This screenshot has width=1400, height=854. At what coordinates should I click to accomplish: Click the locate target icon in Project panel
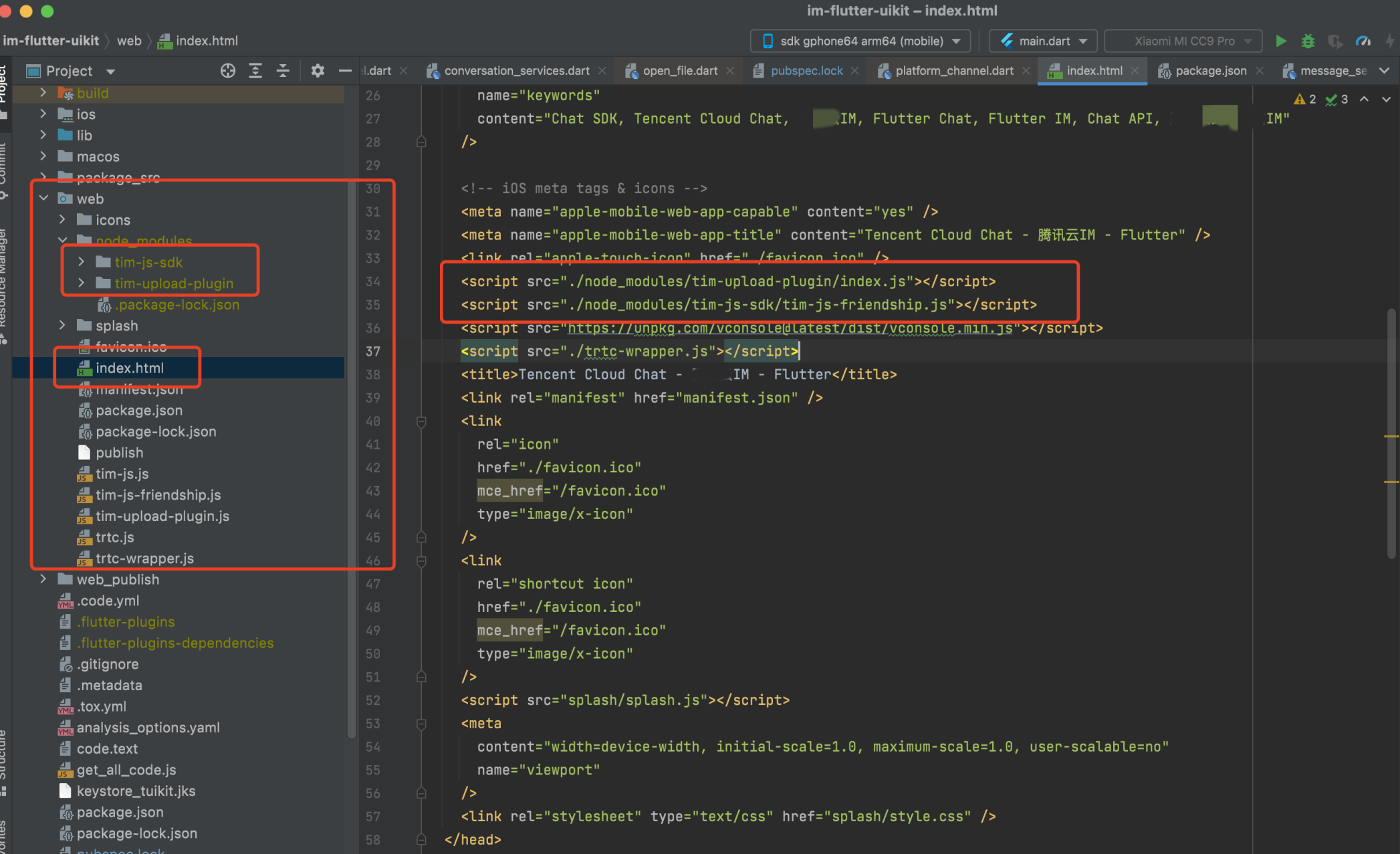tap(228, 71)
